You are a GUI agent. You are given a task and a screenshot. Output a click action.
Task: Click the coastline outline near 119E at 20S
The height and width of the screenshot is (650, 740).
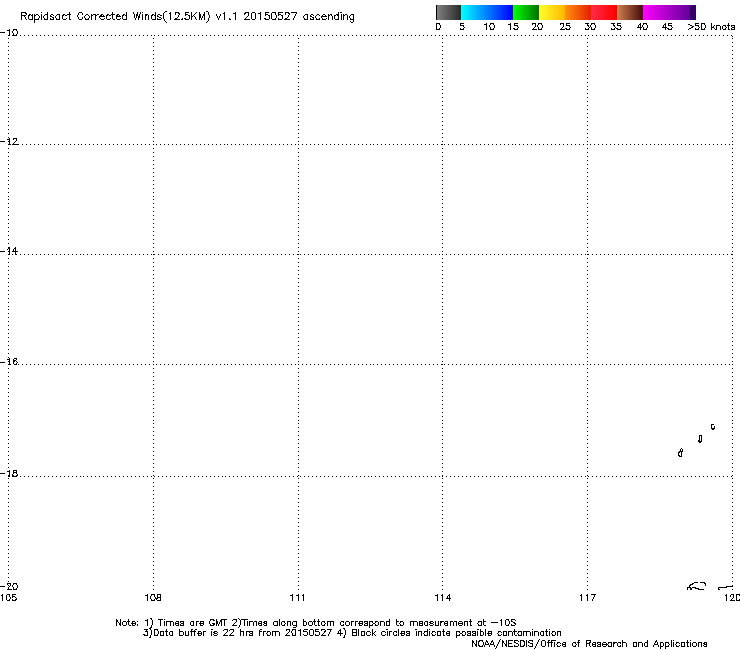[x=697, y=586]
